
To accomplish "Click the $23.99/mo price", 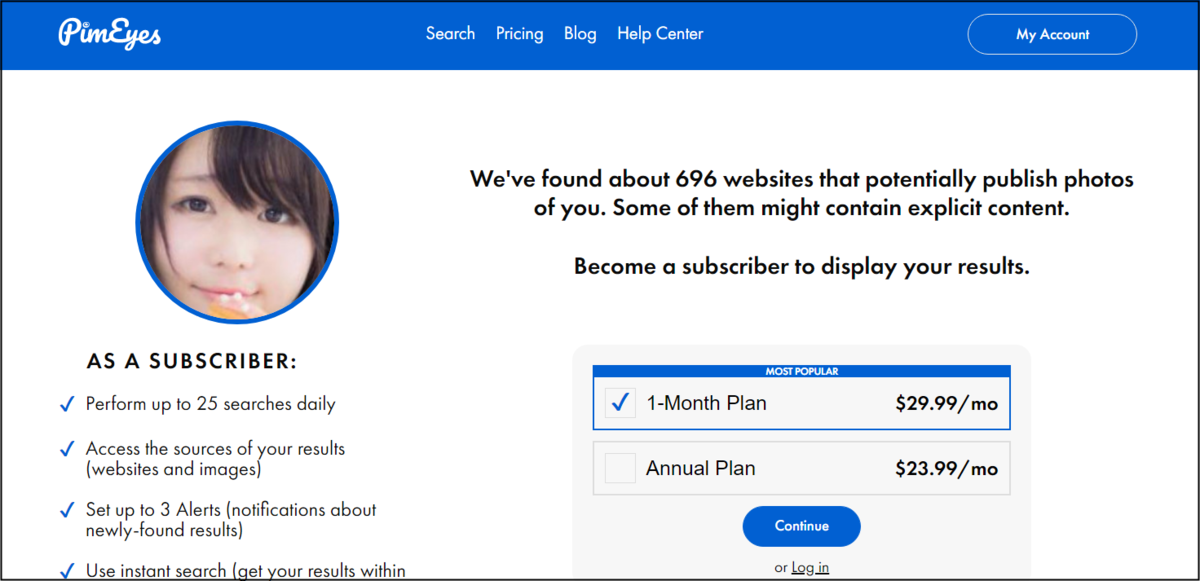I will (x=946, y=468).
